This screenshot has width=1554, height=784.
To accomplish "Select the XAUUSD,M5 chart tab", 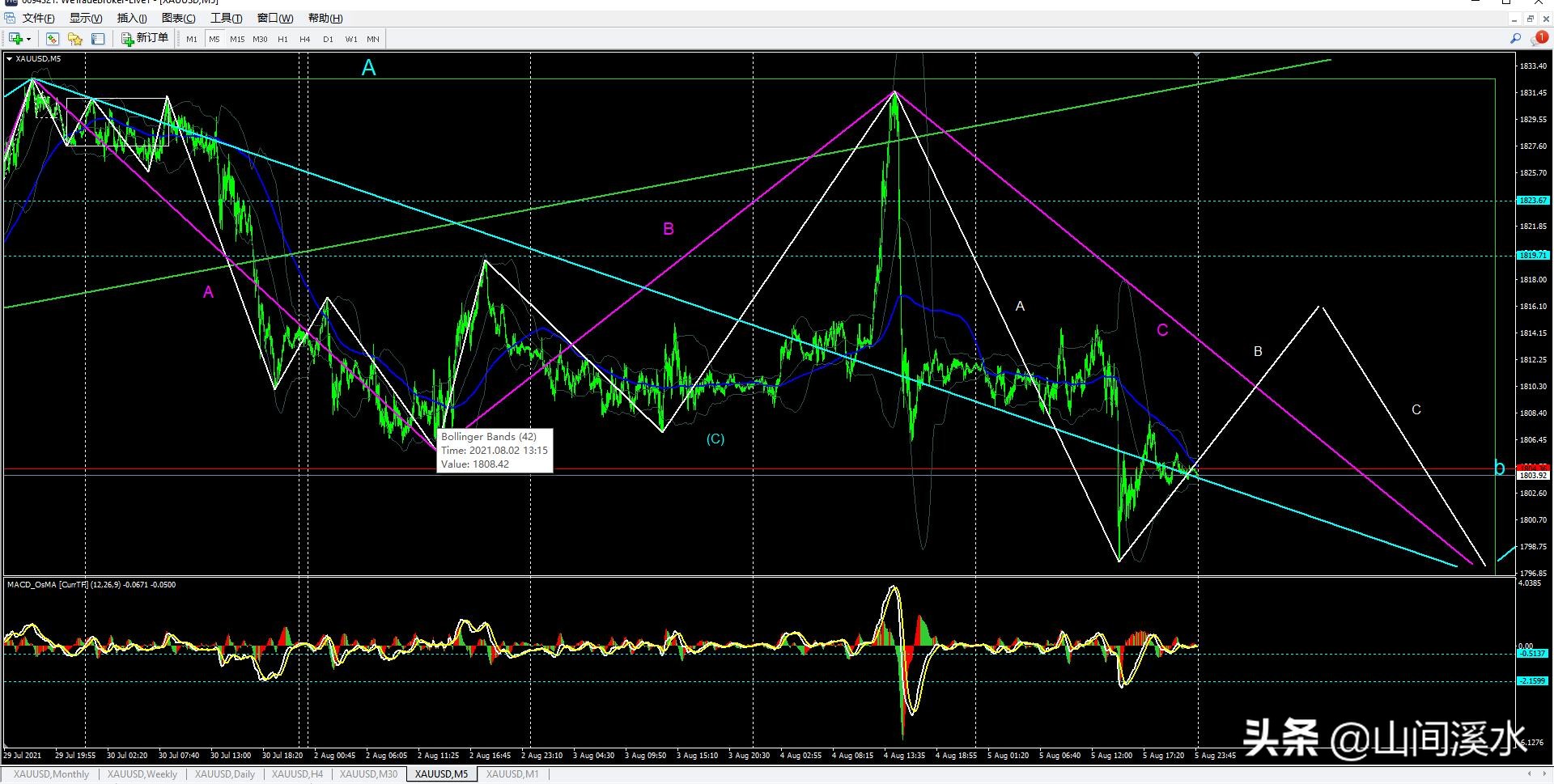I will (441, 774).
